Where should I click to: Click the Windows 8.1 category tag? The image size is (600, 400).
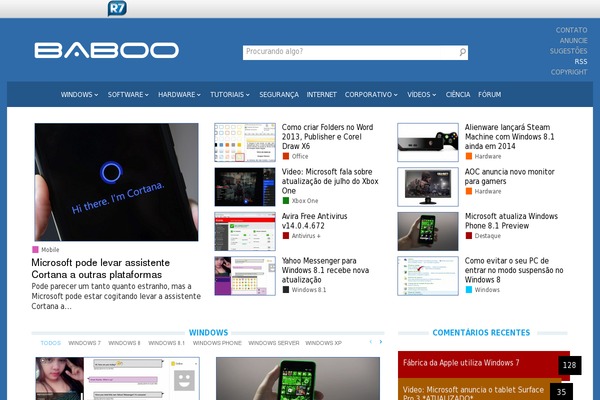(305, 290)
